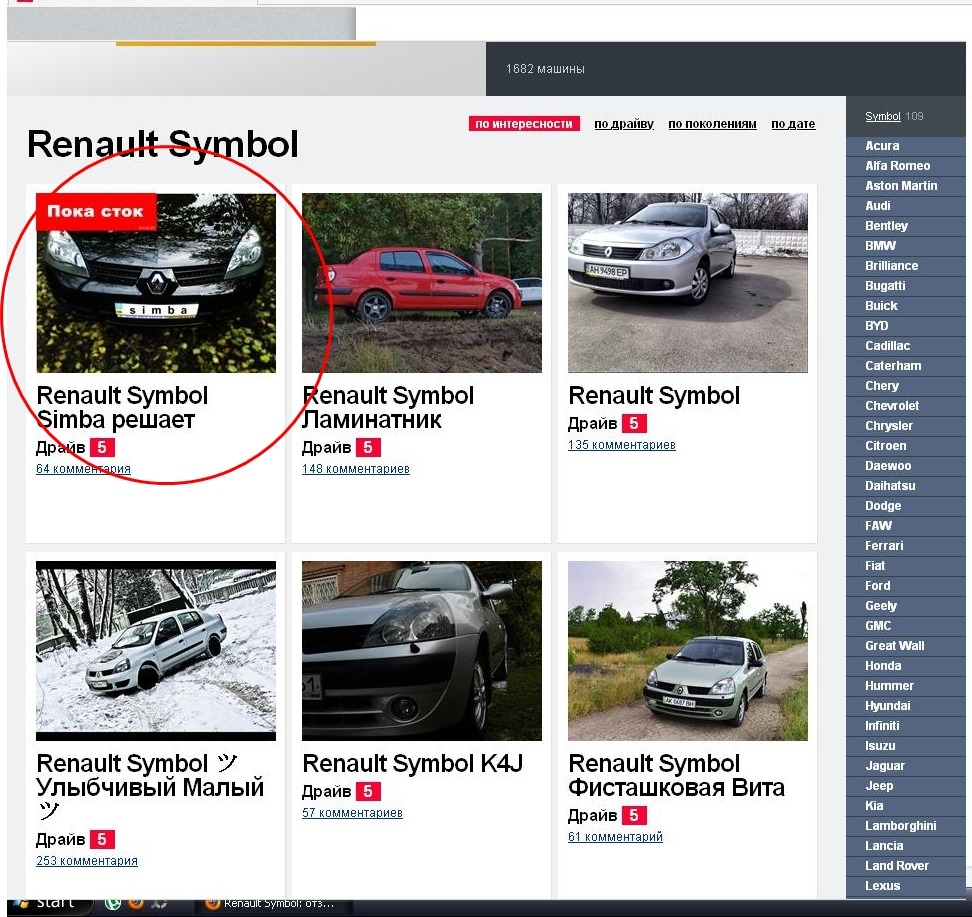Open 'Renault Symbol Simba решает' title
Image resolution: width=972 pixels, height=917 pixels.
(122, 407)
